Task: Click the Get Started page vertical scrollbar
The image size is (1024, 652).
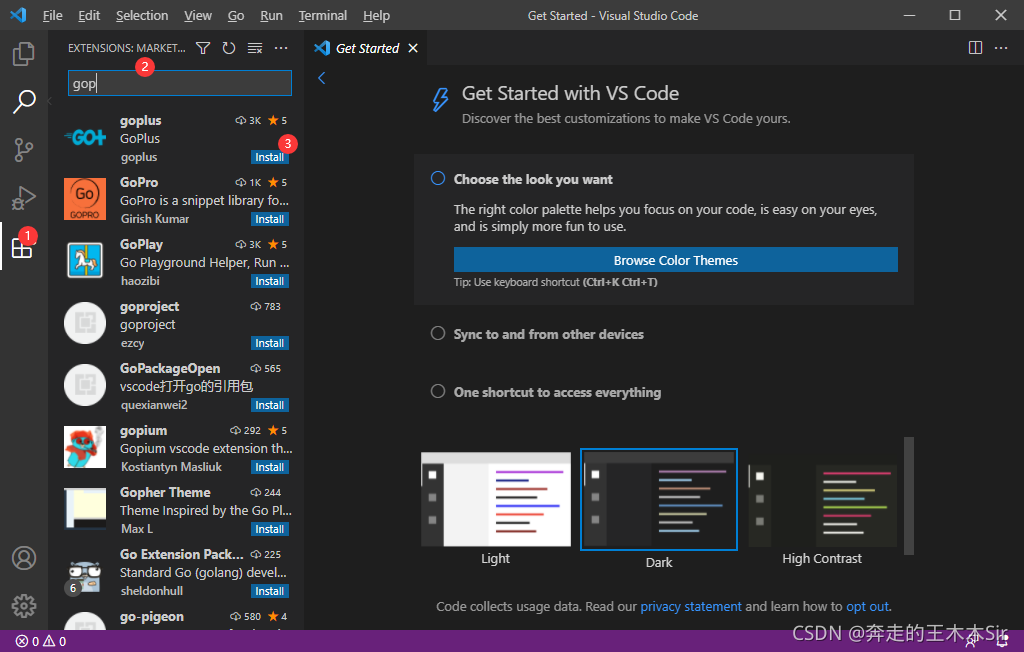Action: [x=908, y=496]
